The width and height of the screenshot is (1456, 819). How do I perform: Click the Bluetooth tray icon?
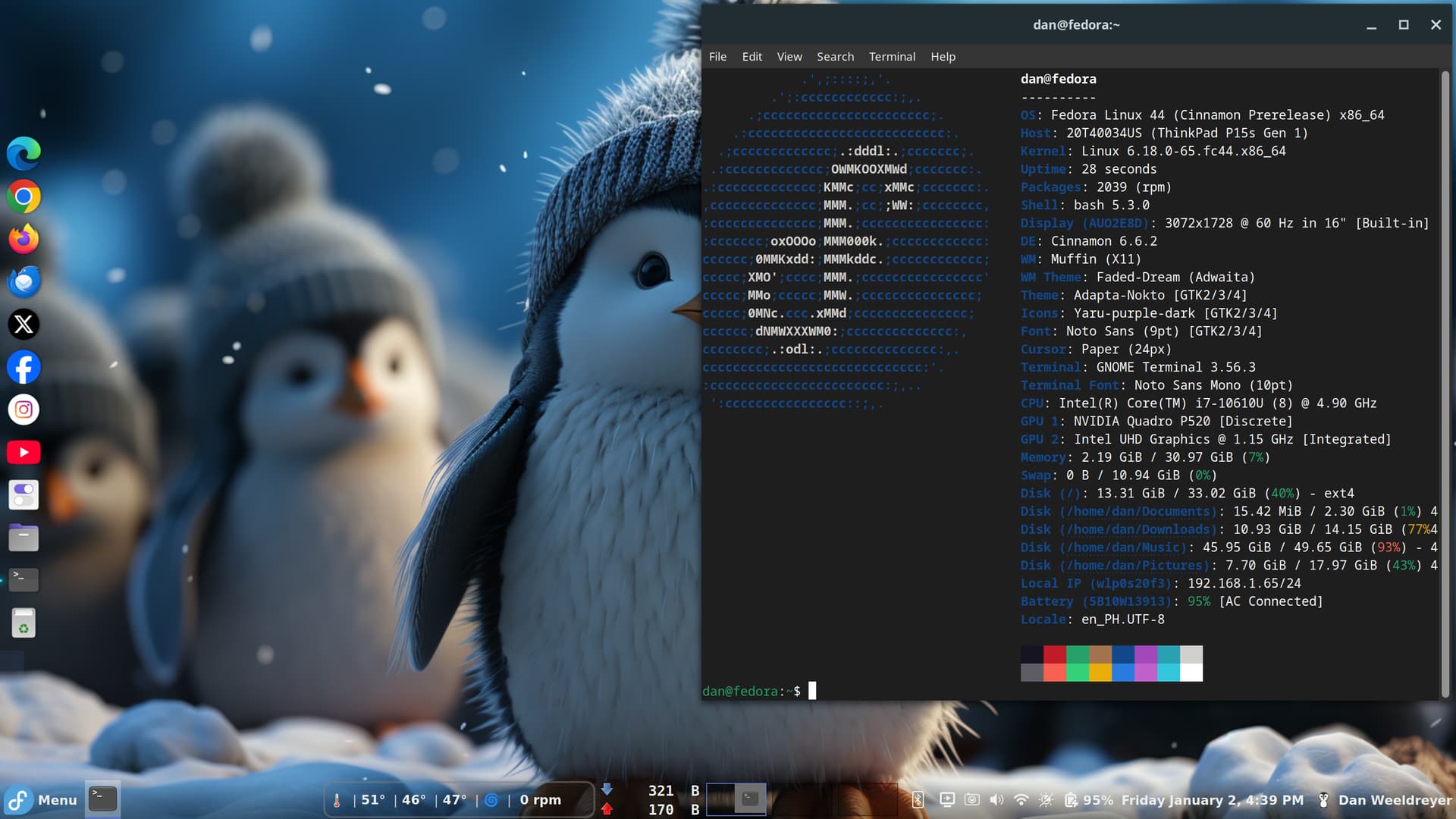pos(918,800)
